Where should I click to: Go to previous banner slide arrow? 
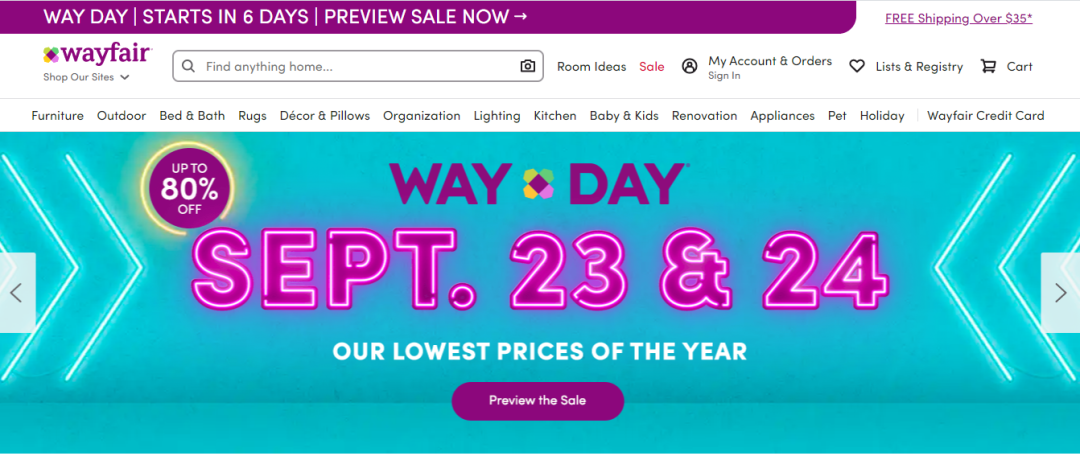tap(16, 292)
